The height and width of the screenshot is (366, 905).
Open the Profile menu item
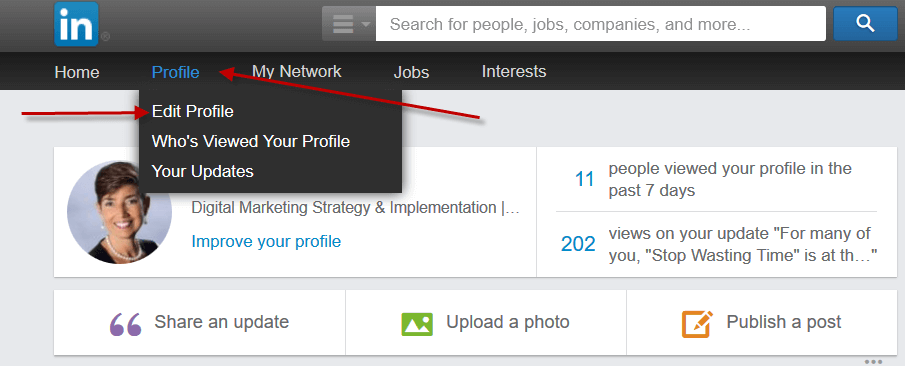pos(175,72)
